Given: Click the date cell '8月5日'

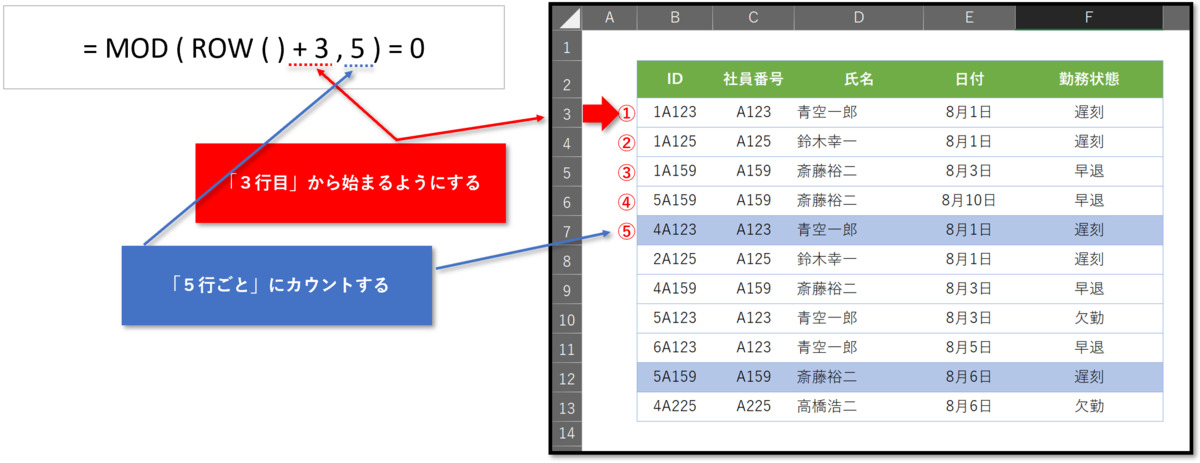Looking at the screenshot, I should [x=970, y=348].
